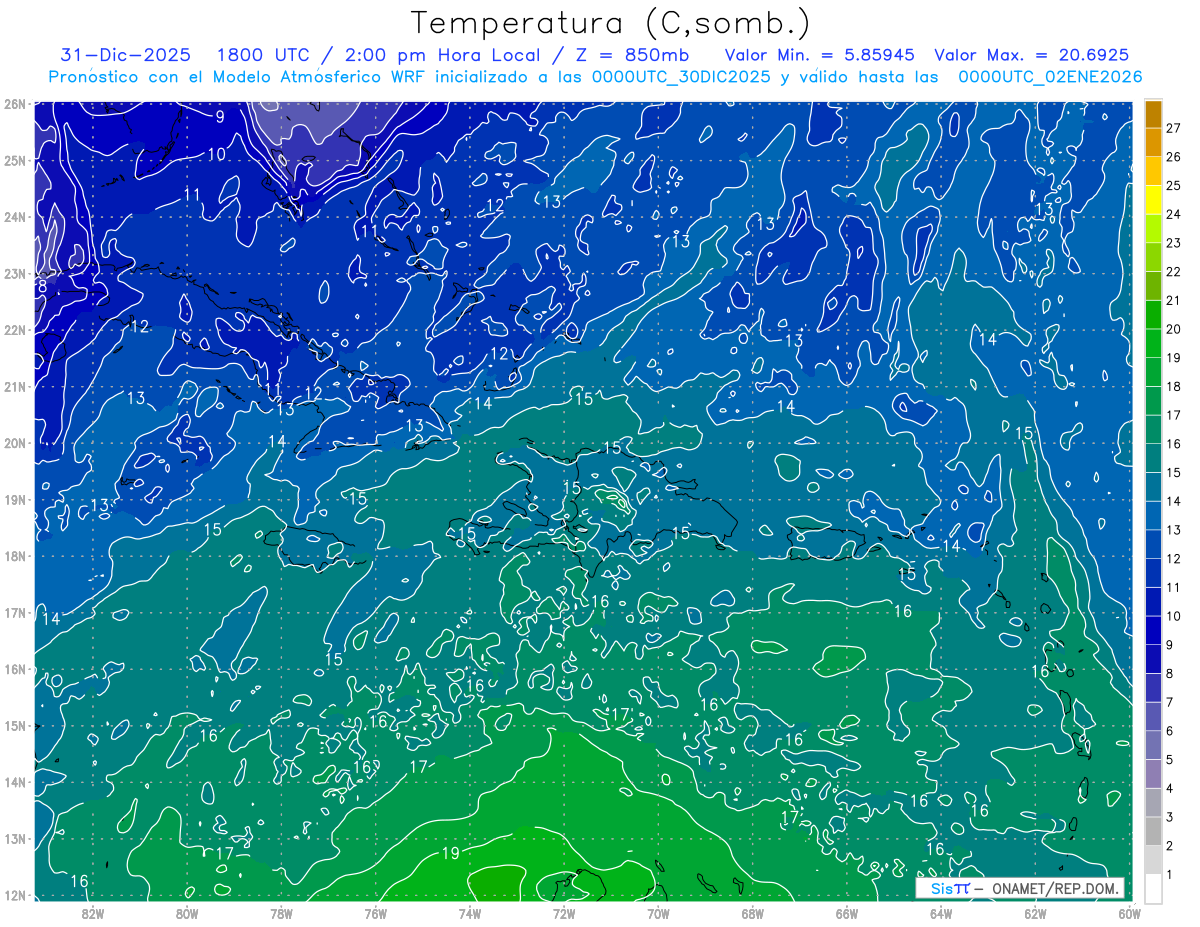Click the 16N latitude axis label
Image resolution: width=1200 pixels, height=927 pixels.
point(15,668)
